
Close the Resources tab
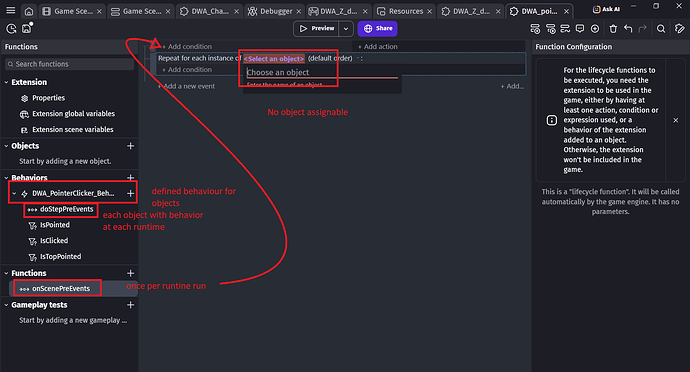[x=429, y=11]
